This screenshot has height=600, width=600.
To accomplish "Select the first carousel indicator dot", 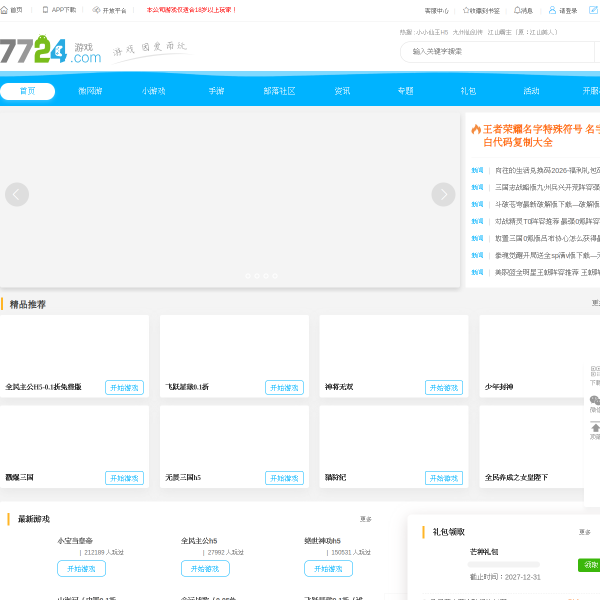I will (248, 276).
